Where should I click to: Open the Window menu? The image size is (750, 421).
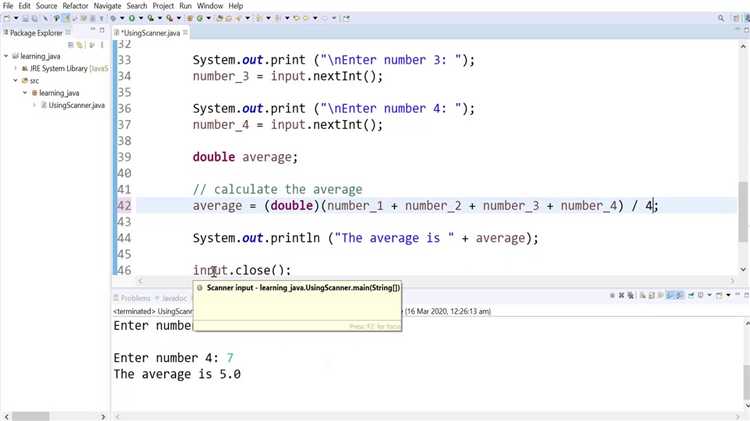210,6
